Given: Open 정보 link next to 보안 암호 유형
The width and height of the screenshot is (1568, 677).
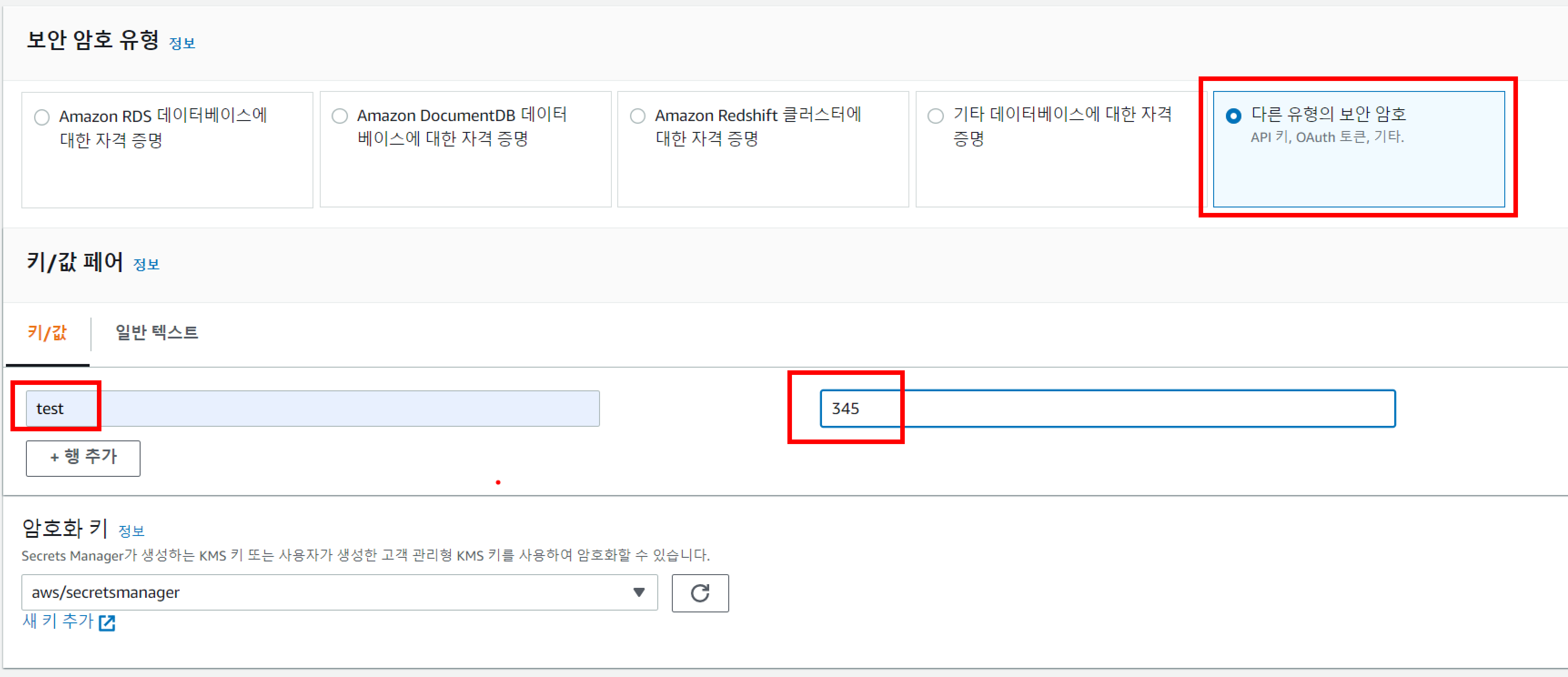Looking at the screenshot, I should 182,43.
